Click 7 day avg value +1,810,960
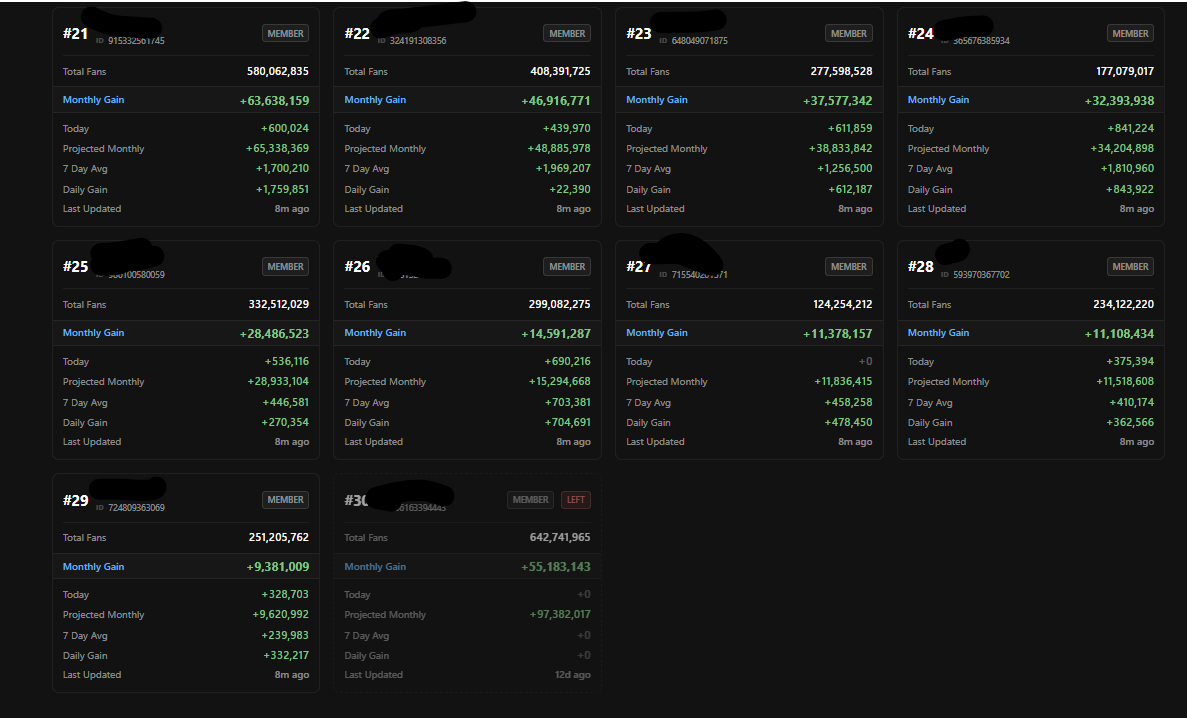Image resolution: width=1187 pixels, height=718 pixels. point(1127,169)
